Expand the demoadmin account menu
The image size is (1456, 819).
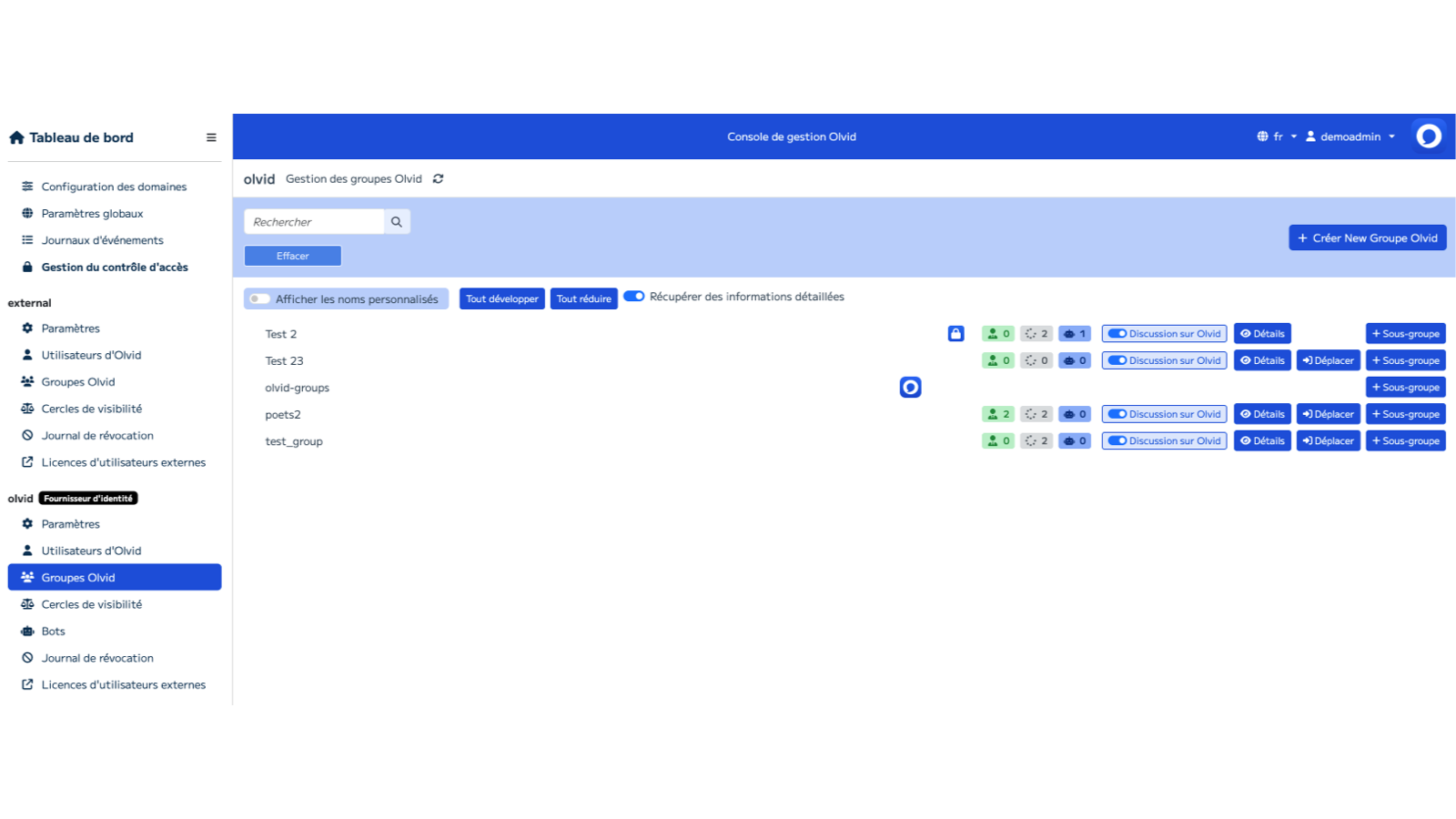pyautogui.click(x=1350, y=136)
